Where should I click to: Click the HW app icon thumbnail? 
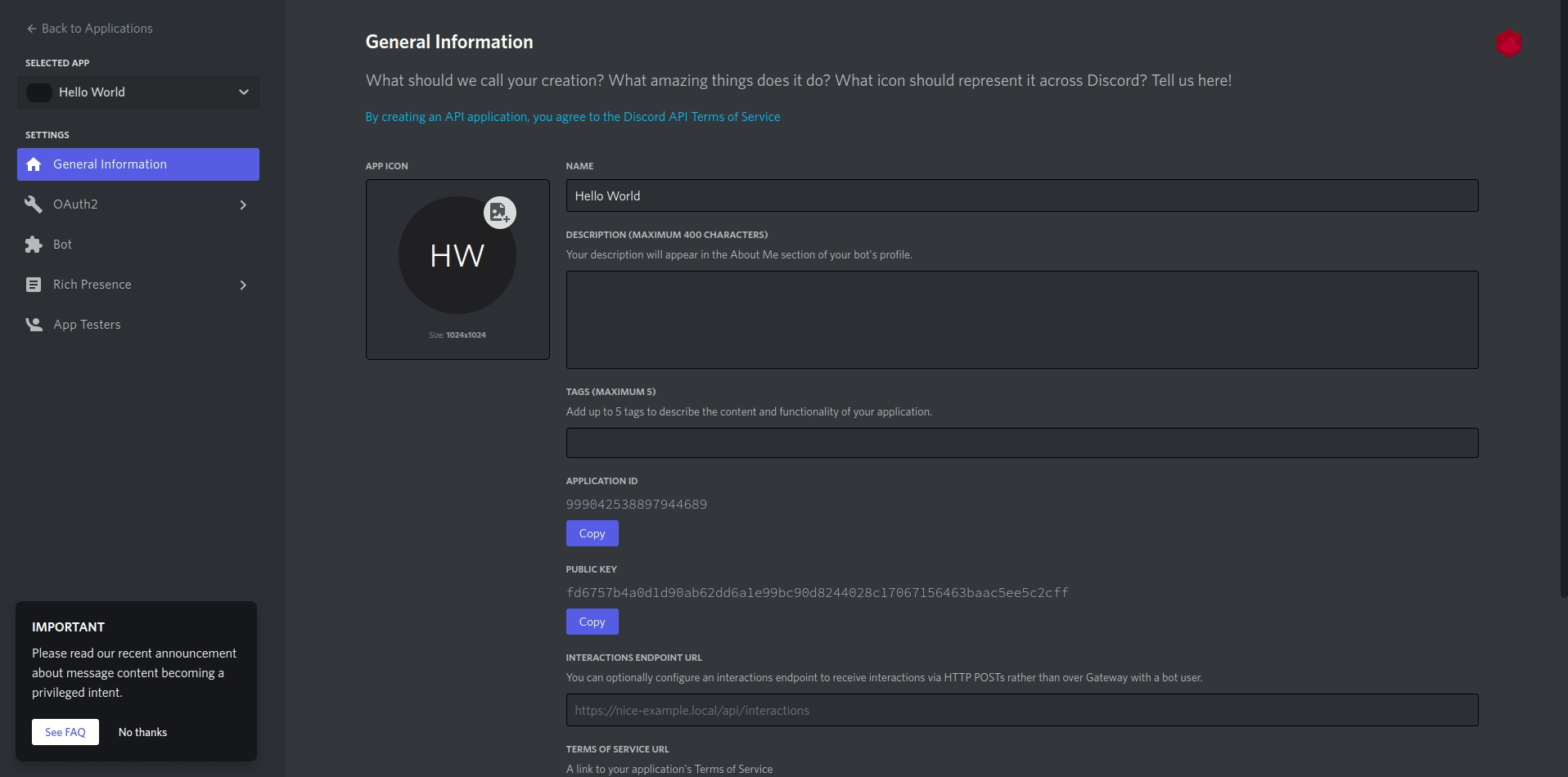457,256
